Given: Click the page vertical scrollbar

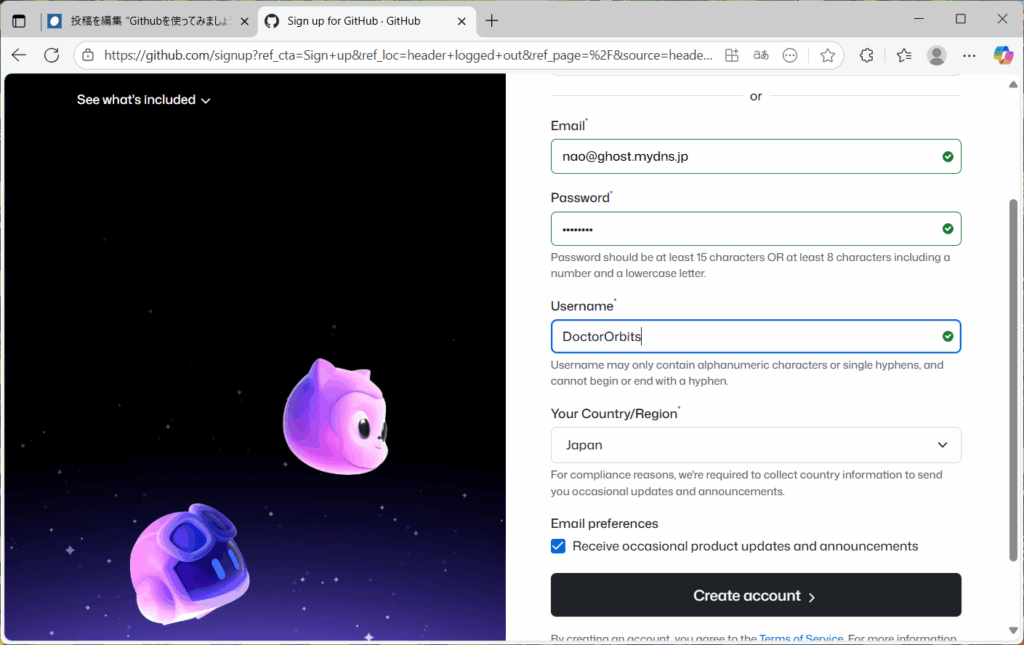Looking at the screenshot, I should (1013, 380).
